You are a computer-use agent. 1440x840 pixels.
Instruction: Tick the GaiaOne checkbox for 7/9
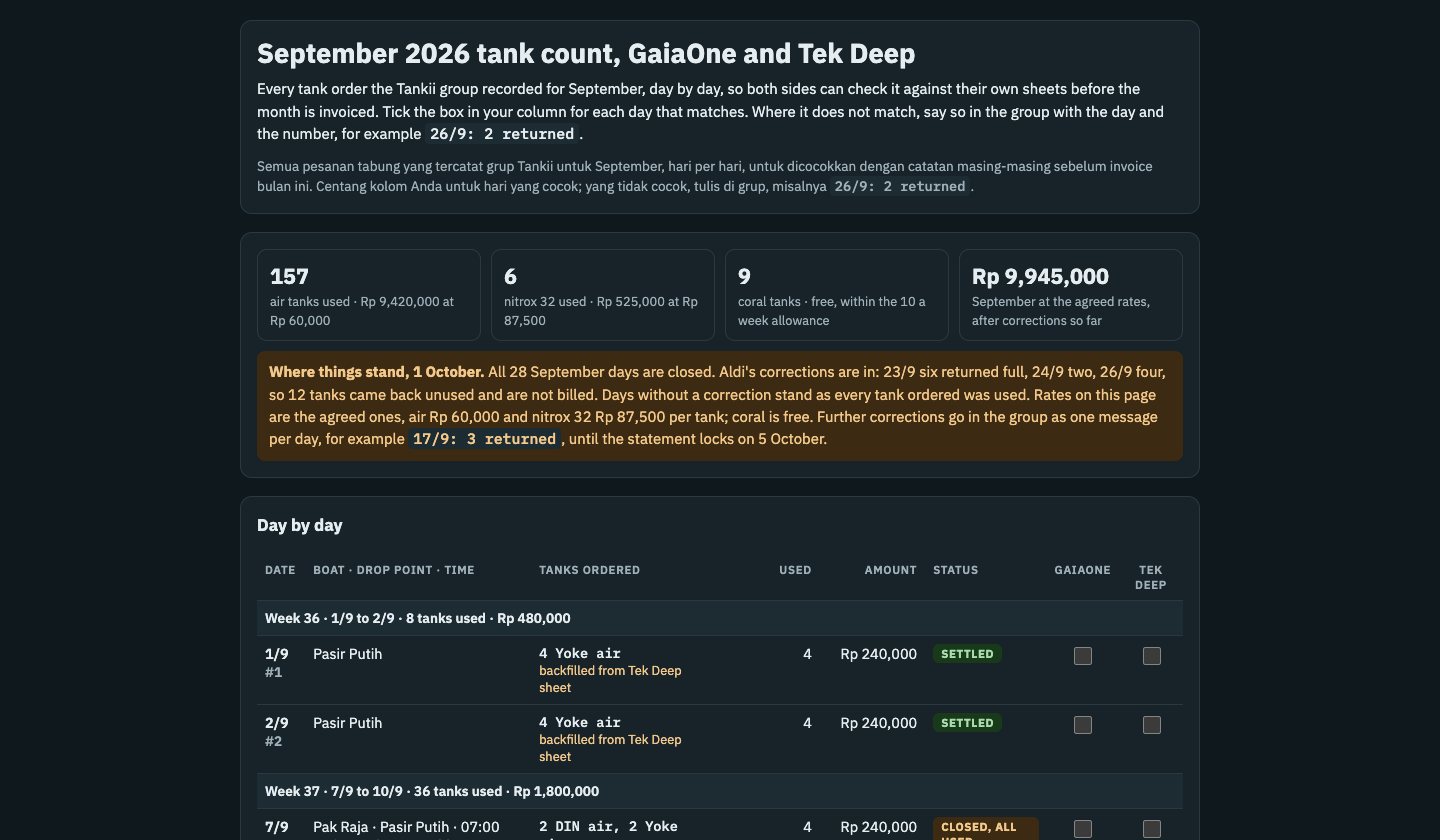[x=1083, y=829]
